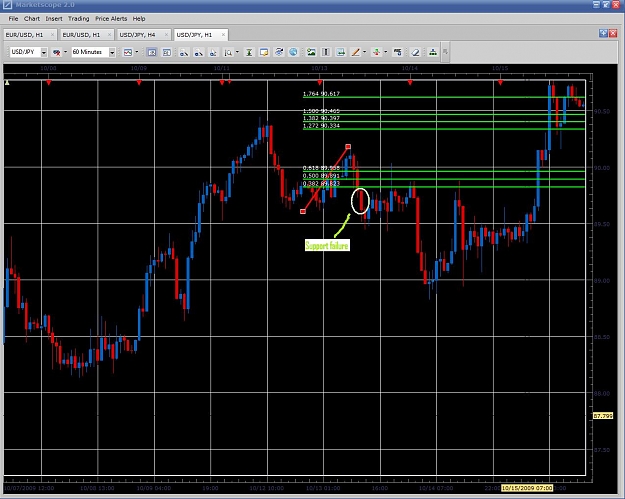Click the label marker tool icon
625x499 pixels.
pos(397,52)
